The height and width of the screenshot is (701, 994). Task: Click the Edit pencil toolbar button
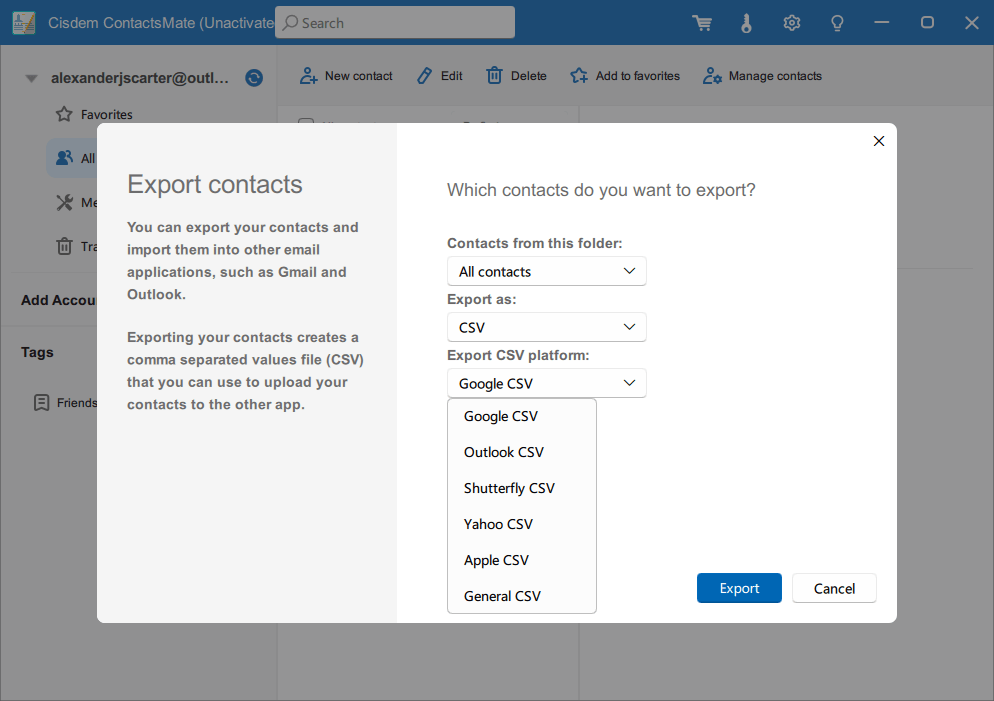(425, 76)
